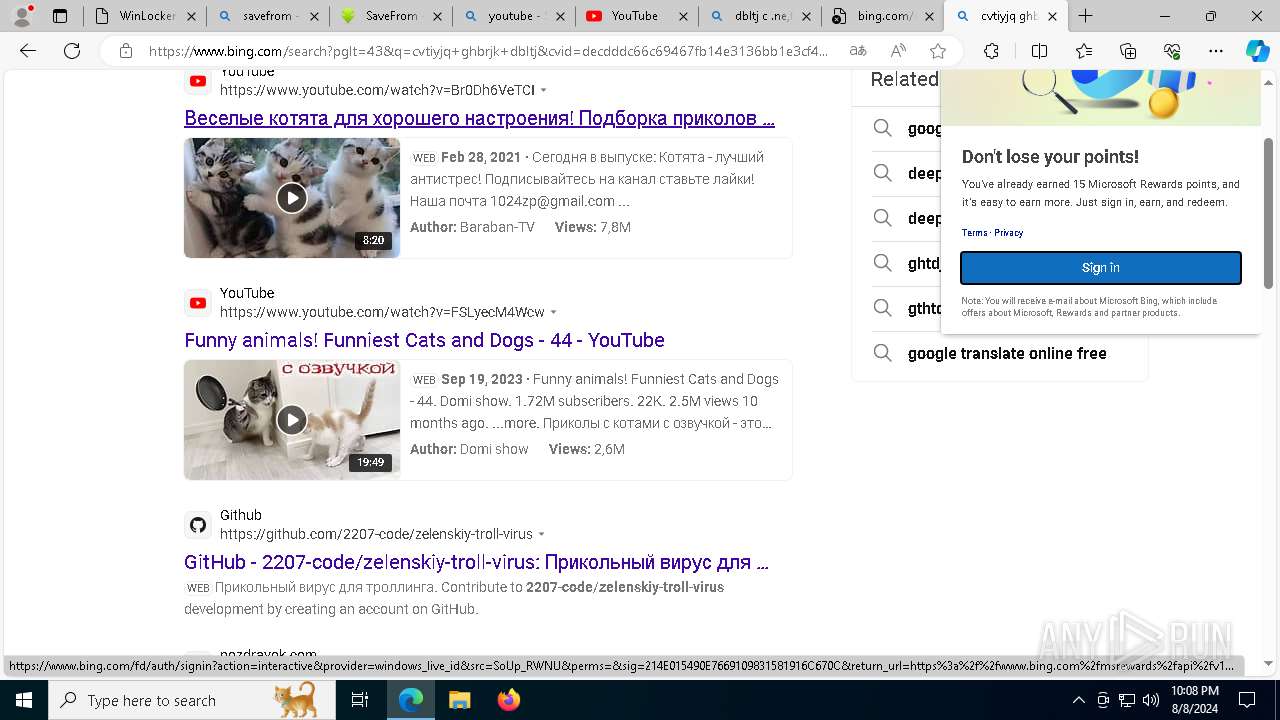View site information lock icon
Image resolution: width=1280 pixels, height=720 pixels.
(125, 51)
